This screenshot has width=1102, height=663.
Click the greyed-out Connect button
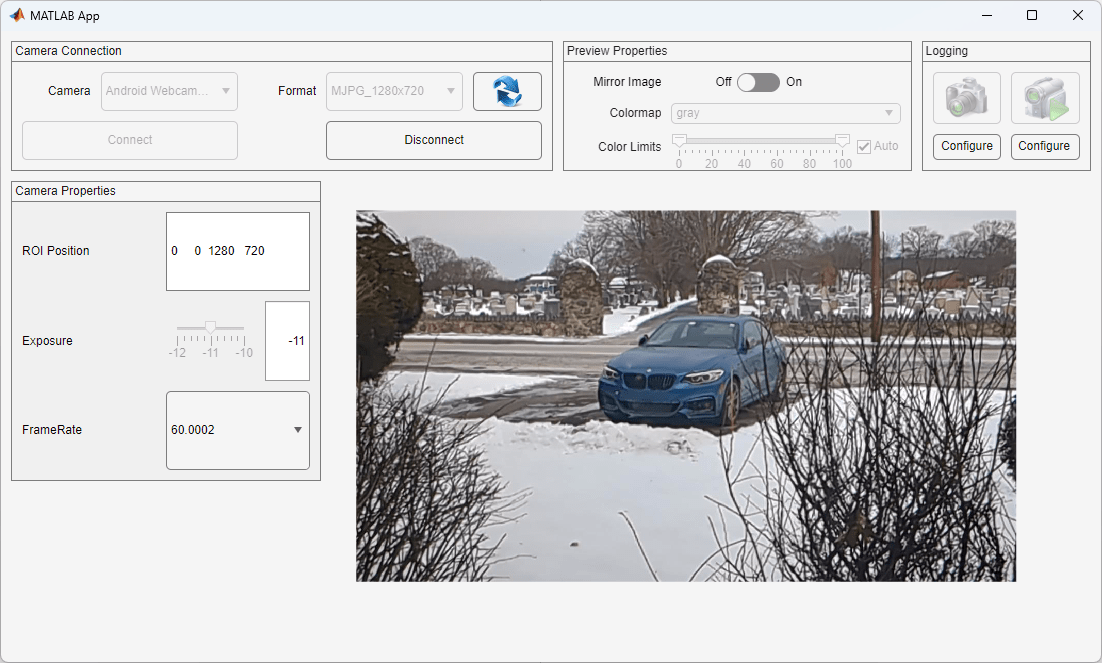(130, 140)
